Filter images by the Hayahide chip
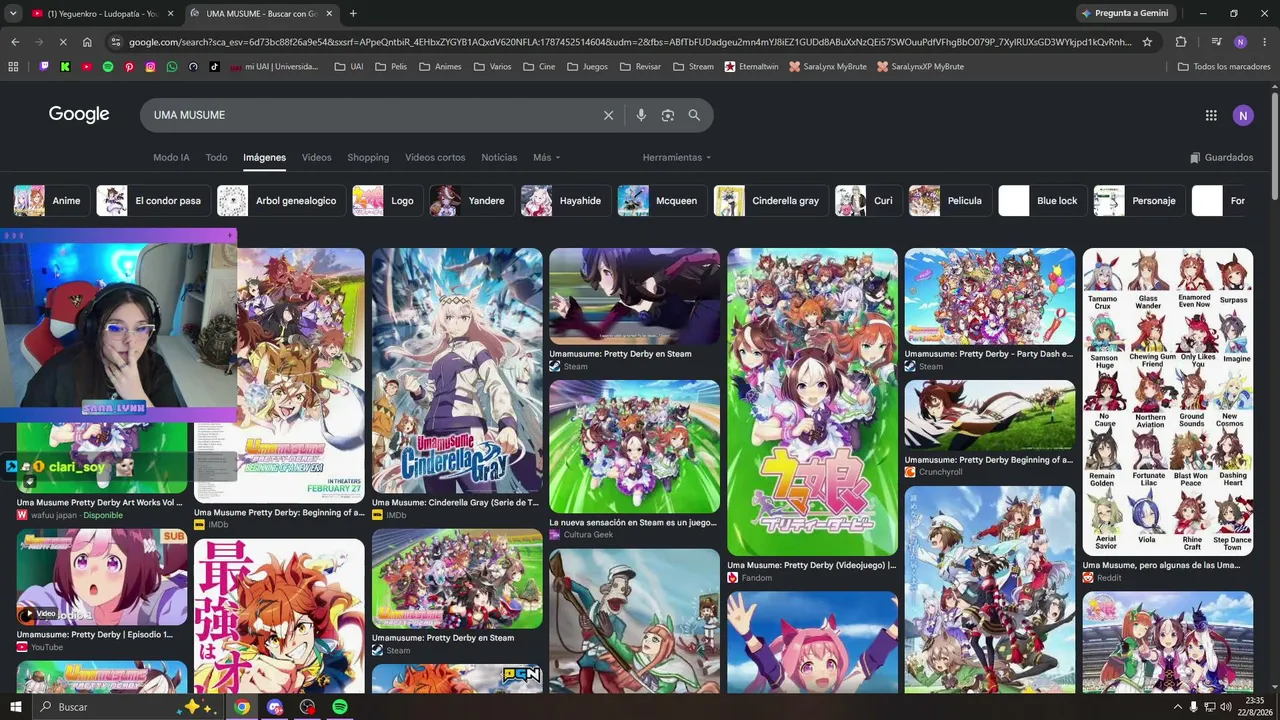 (566, 201)
